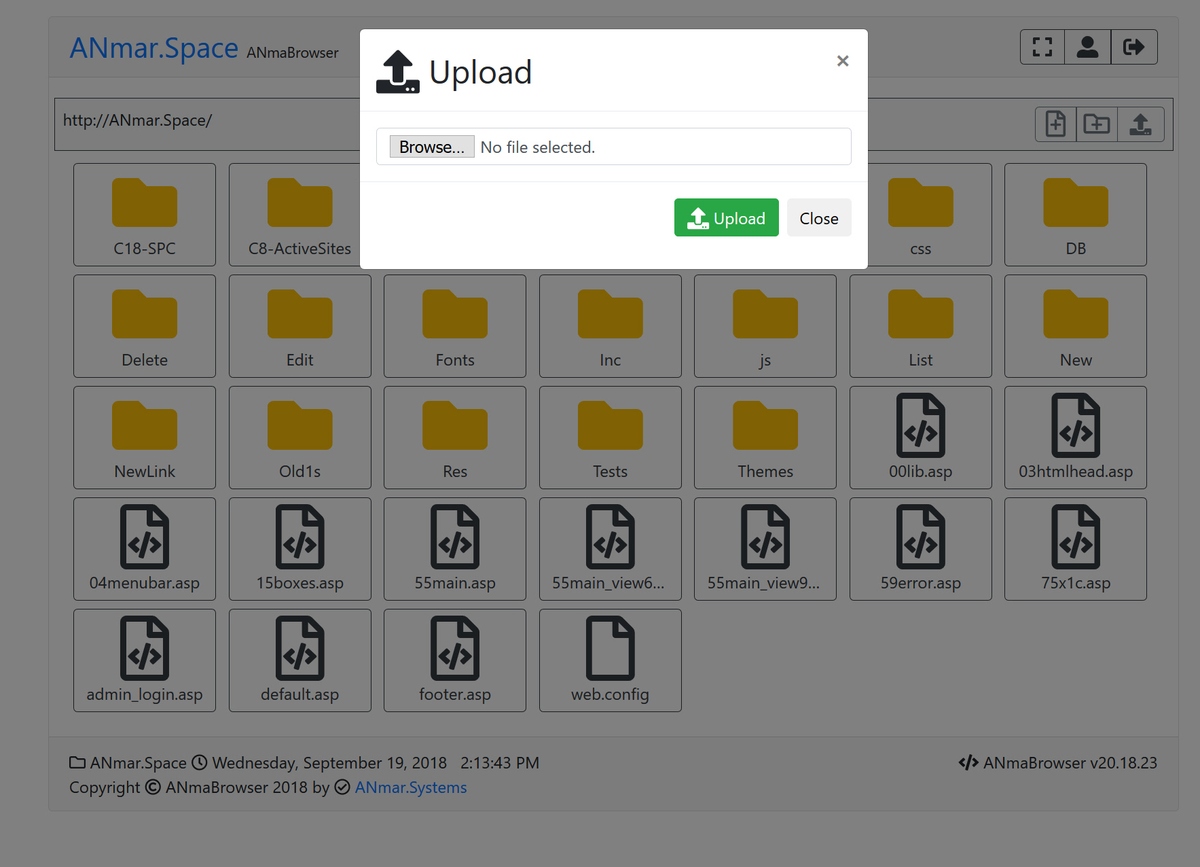Click Browse to choose a file

point(432,147)
